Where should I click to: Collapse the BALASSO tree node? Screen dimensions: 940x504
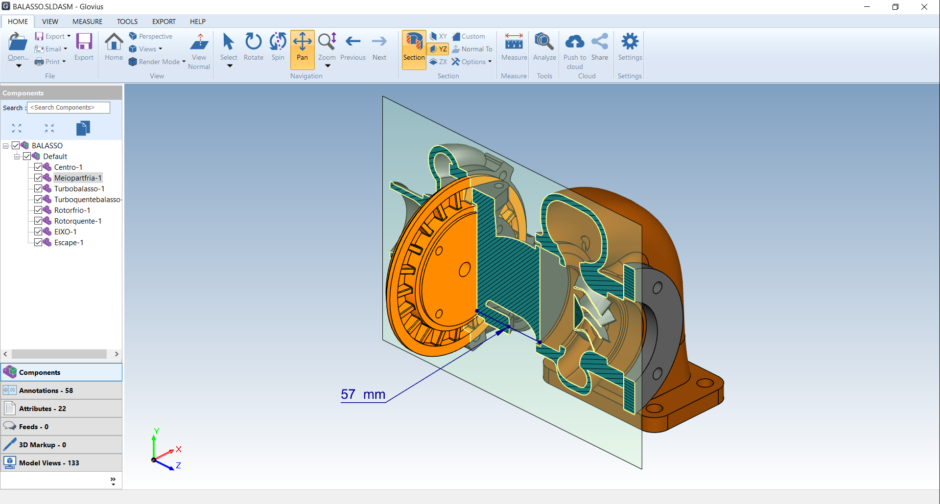6,146
